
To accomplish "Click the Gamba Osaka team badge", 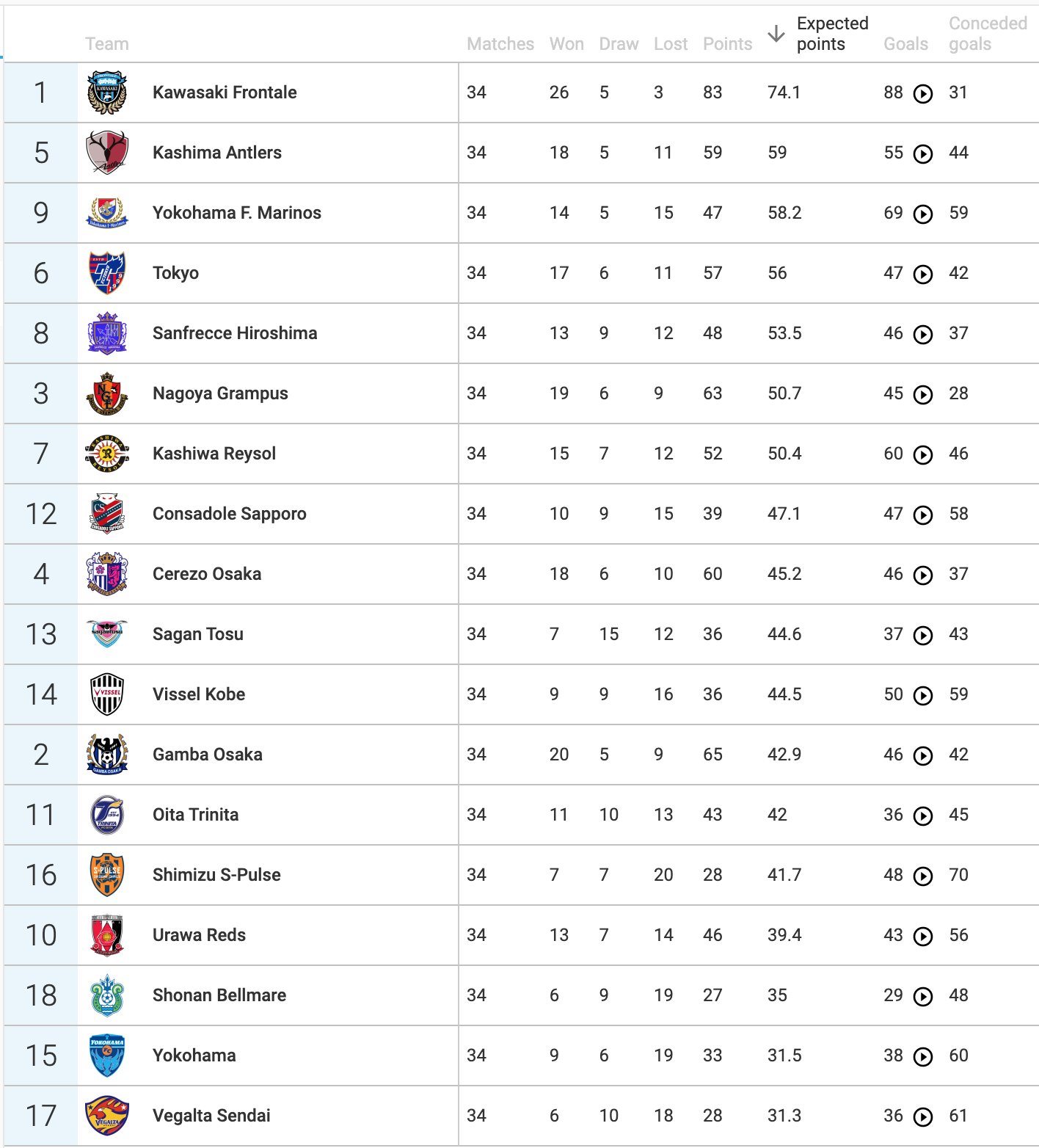I will 107,755.
